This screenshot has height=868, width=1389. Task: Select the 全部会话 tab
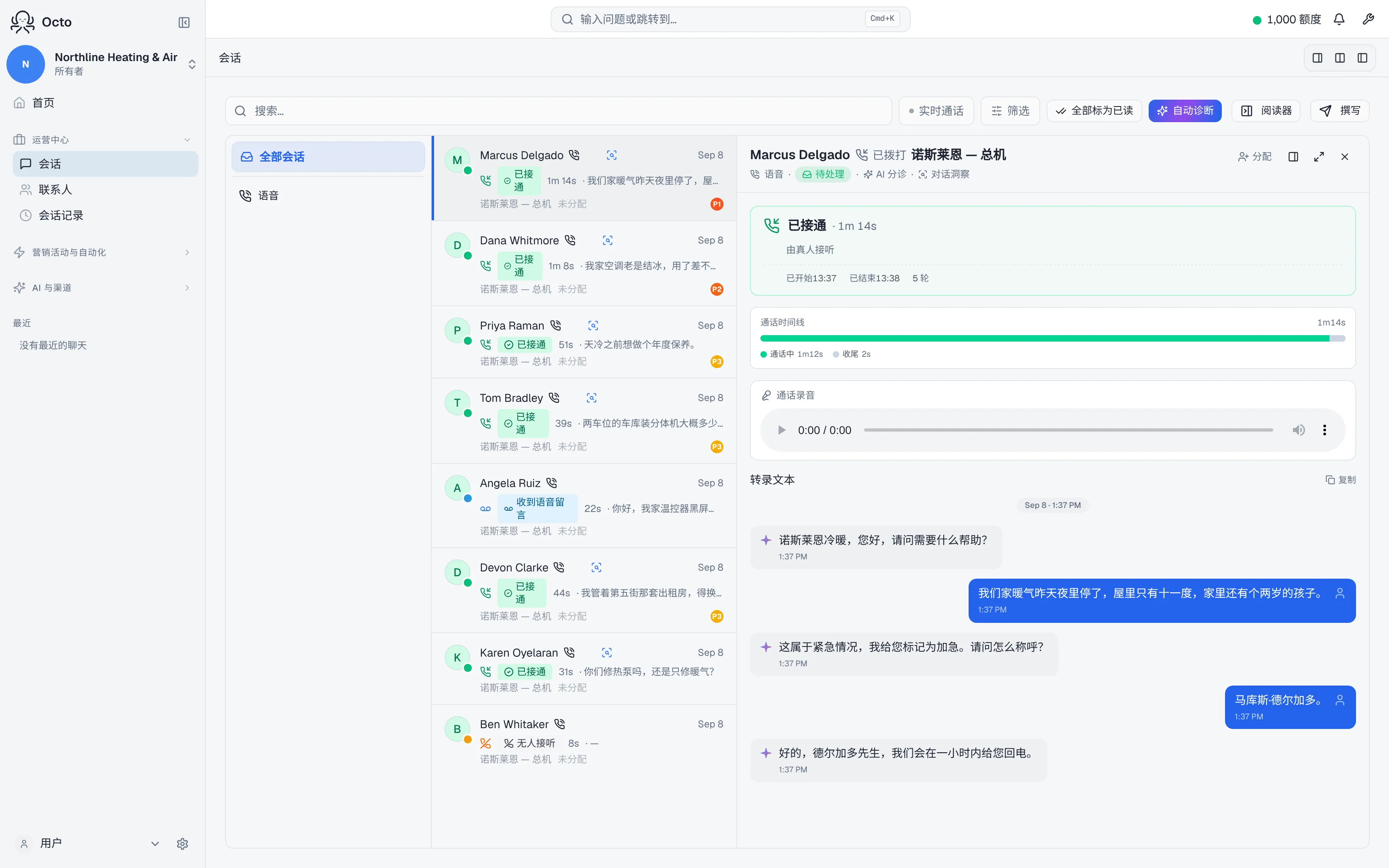(x=328, y=157)
